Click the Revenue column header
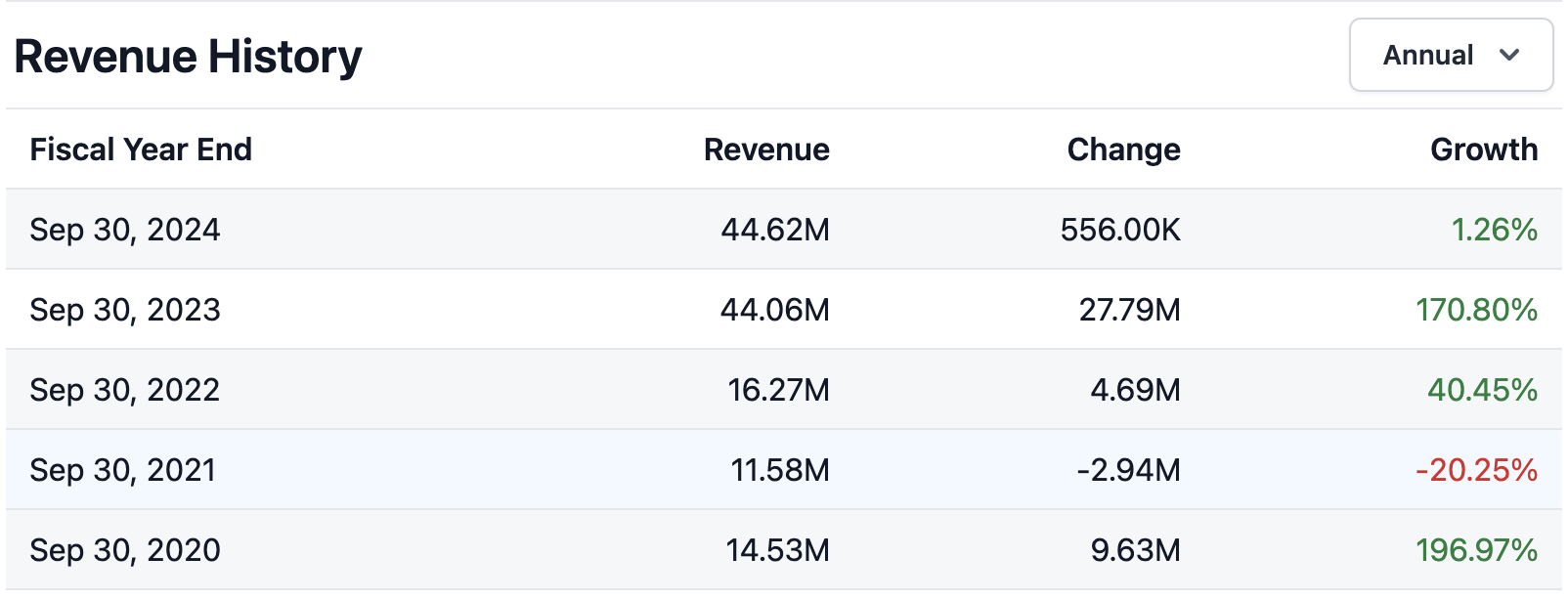 click(765, 150)
